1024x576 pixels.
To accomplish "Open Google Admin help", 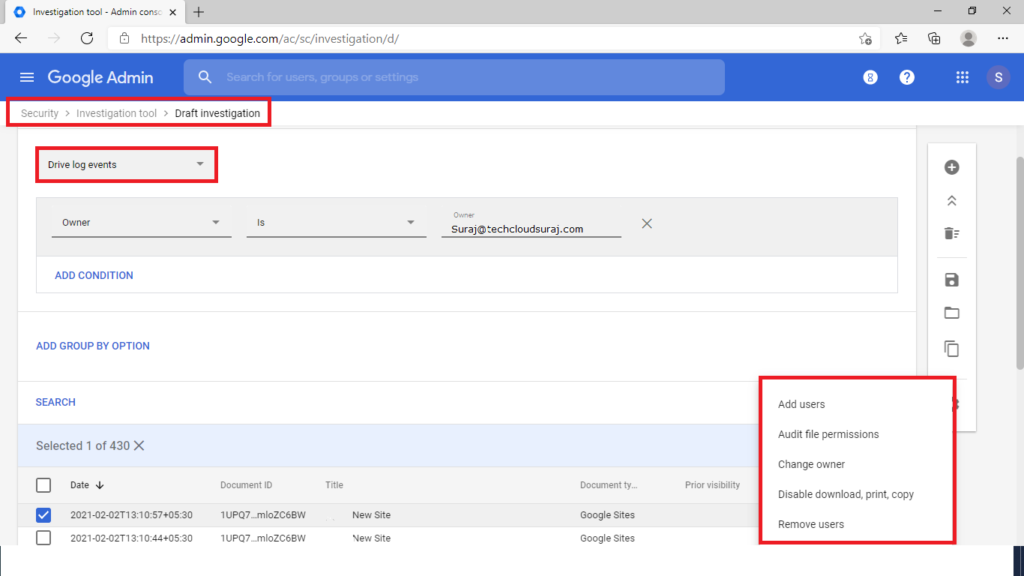I will (906, 77).
